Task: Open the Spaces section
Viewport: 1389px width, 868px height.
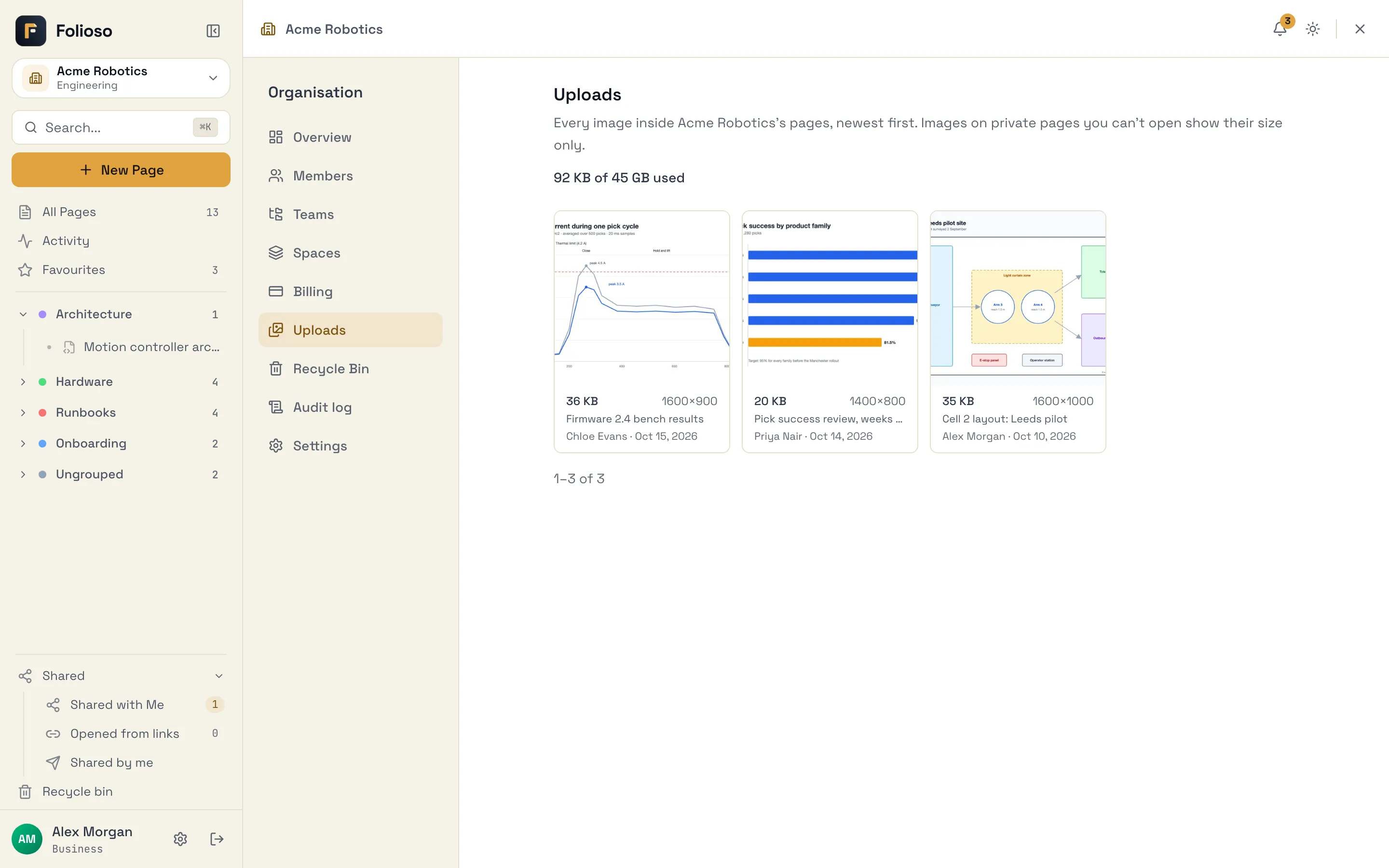Action: click(x=350, y=253)
